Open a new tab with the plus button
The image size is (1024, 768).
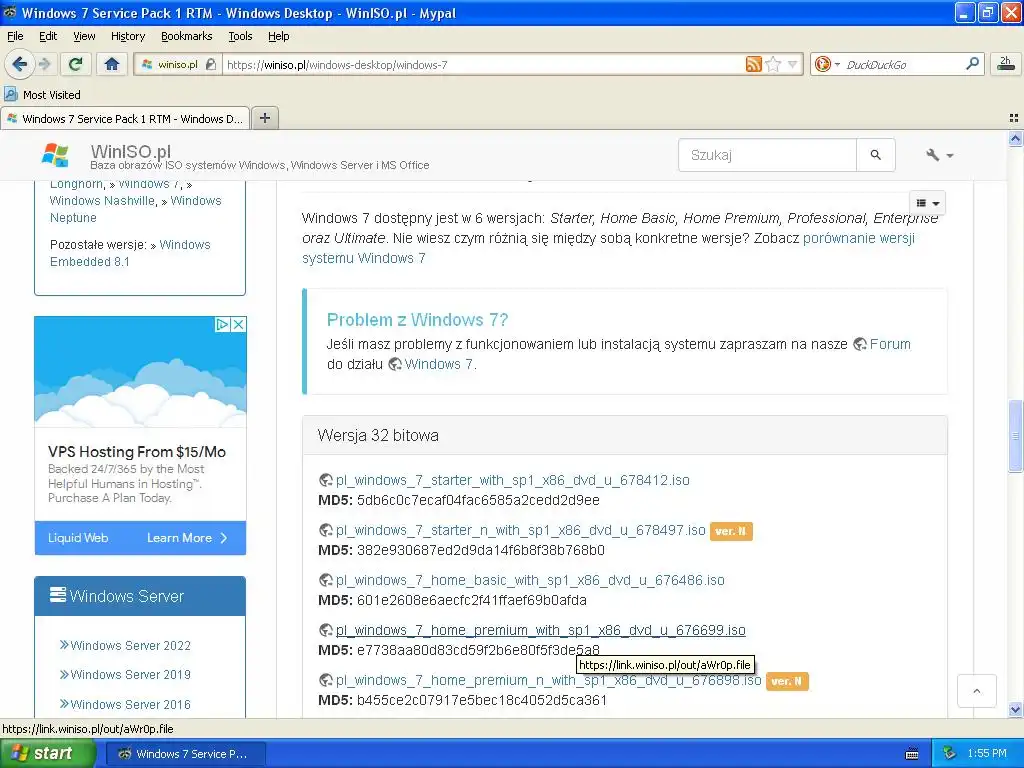(264, 118)
